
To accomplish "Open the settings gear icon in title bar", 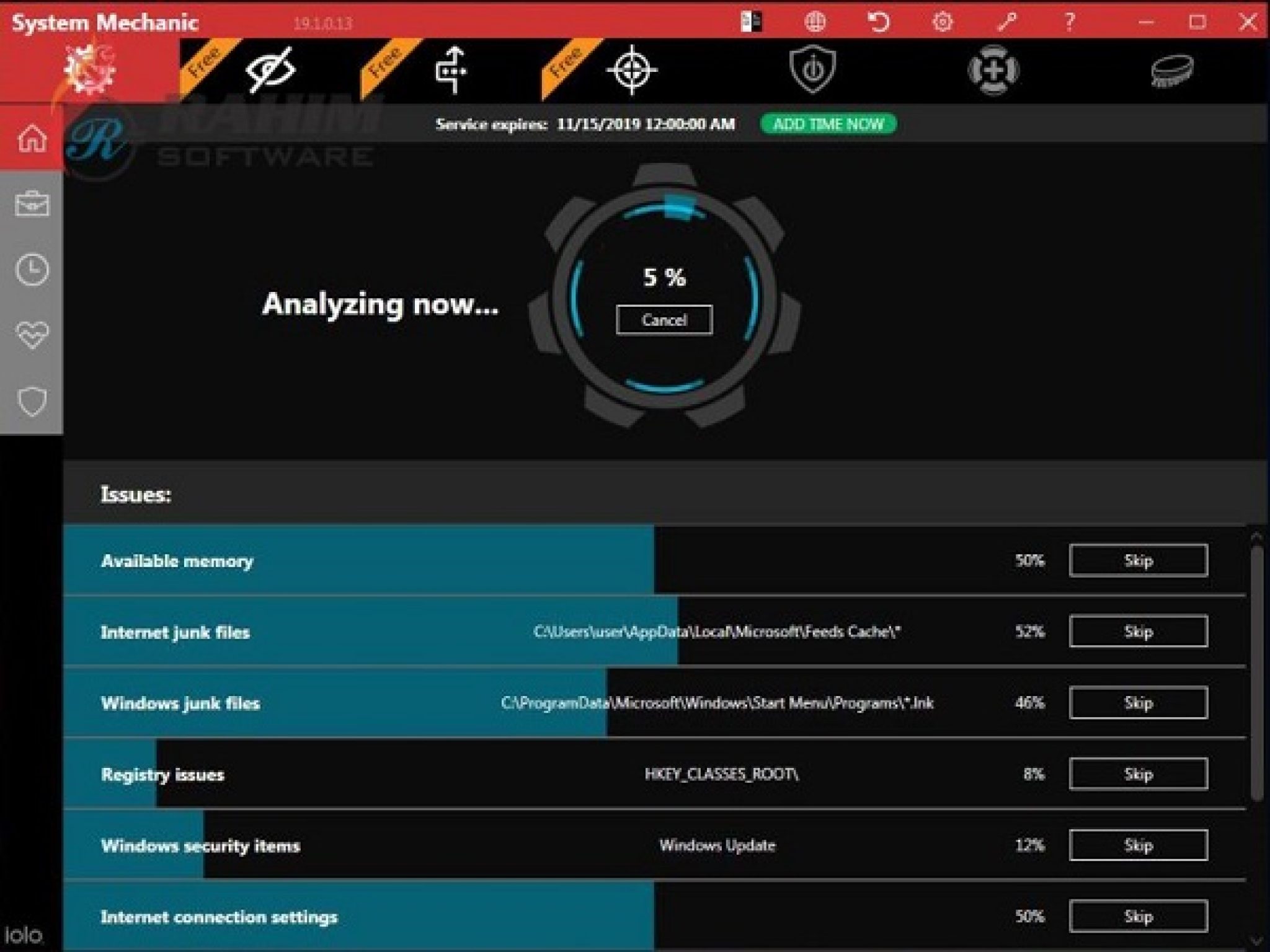I will click(x=942, y=22).
